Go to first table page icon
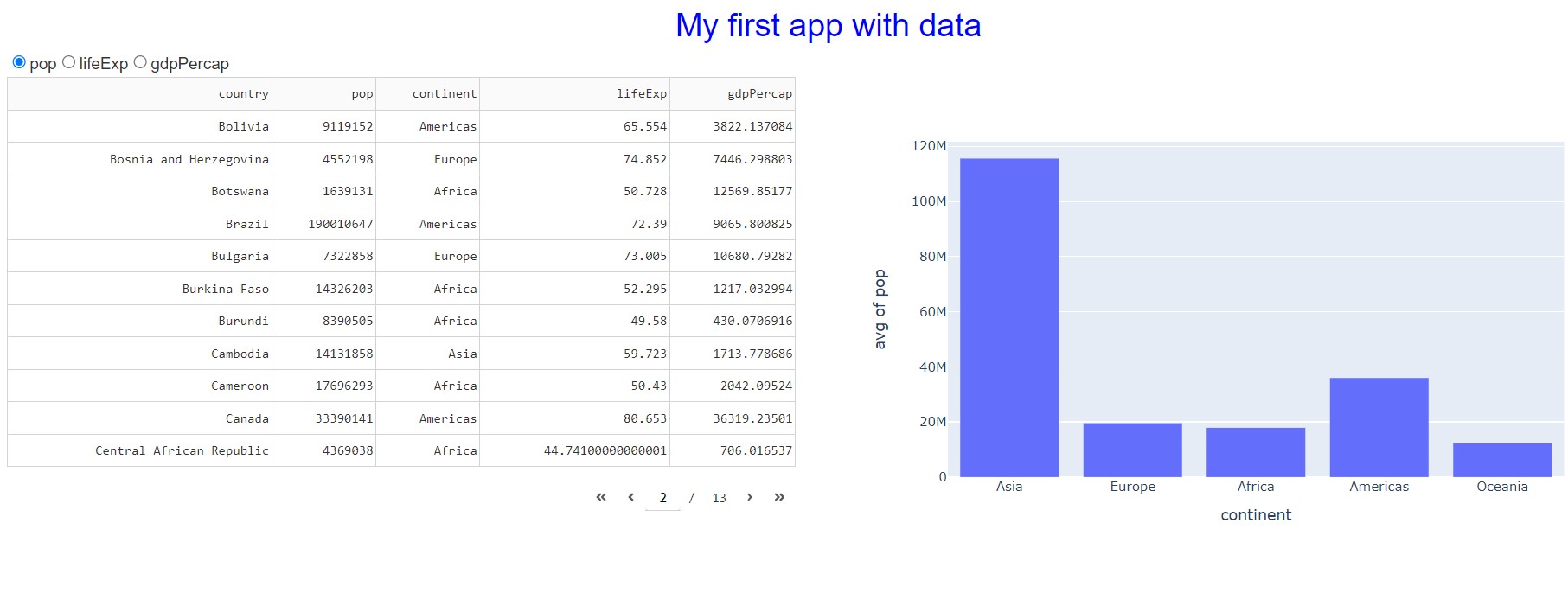Viewport: 1568px width, 593px height. click(x=601, y=497)
